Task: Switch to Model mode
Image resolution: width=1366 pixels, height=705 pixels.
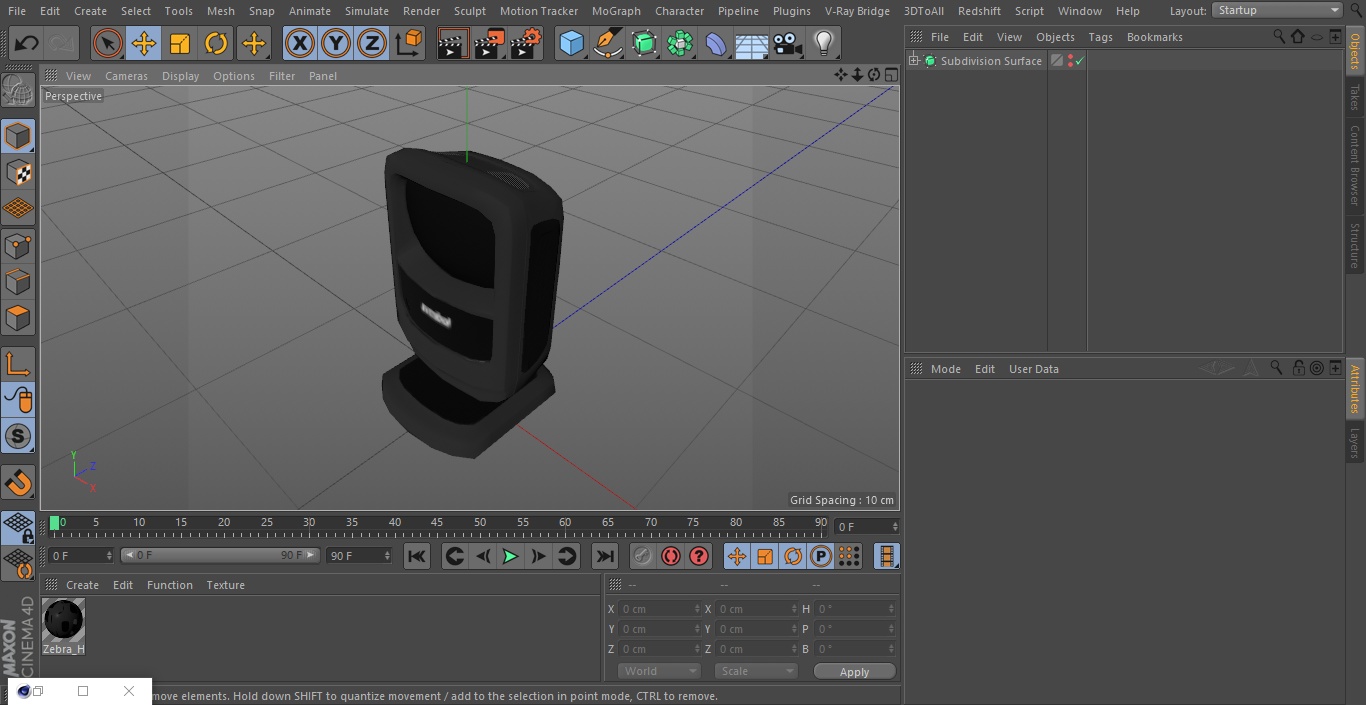Action: pos(18,136)
